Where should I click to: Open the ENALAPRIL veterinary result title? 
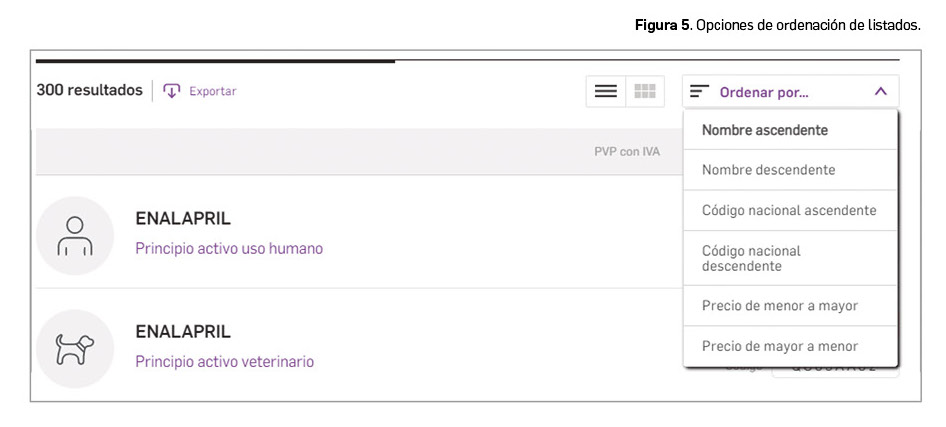(x=183, y=332)
